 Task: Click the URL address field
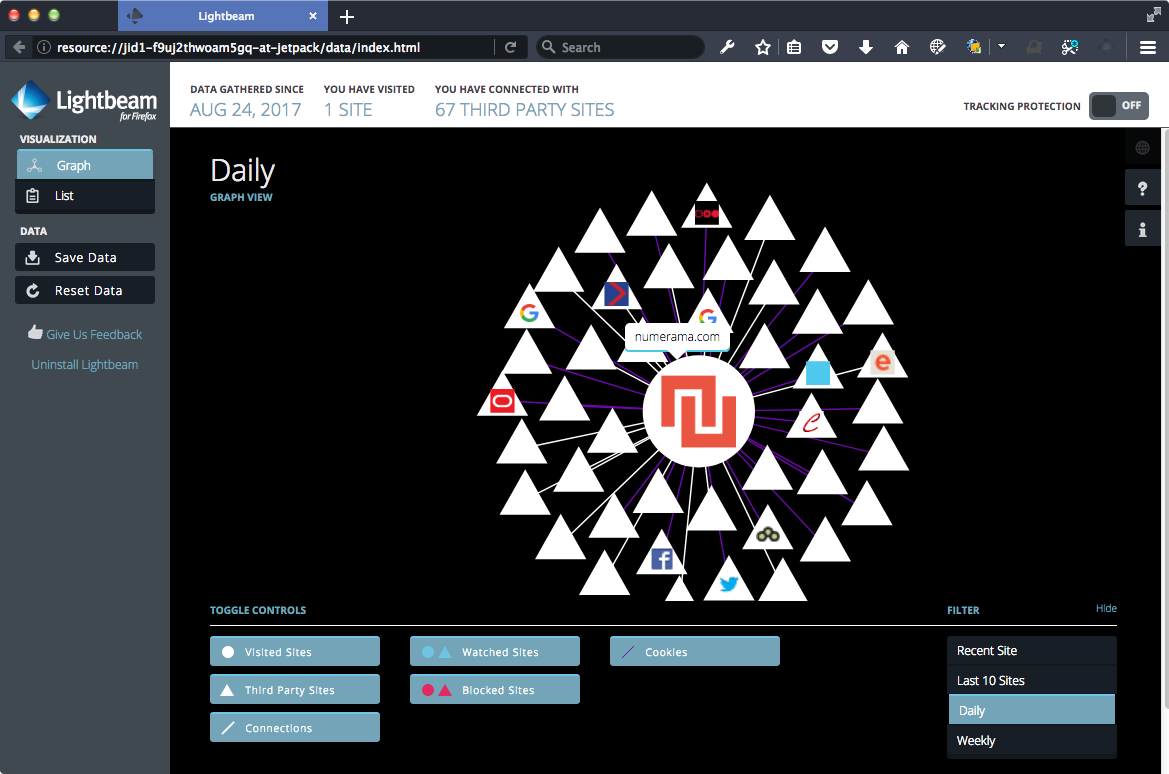(x=271, y=47)
